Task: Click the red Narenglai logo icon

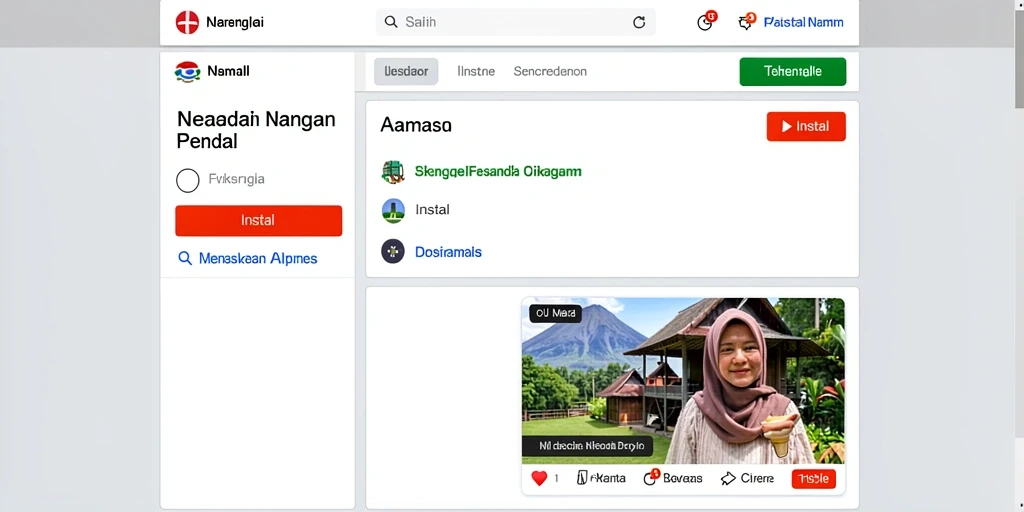Action: click(187, 22)
